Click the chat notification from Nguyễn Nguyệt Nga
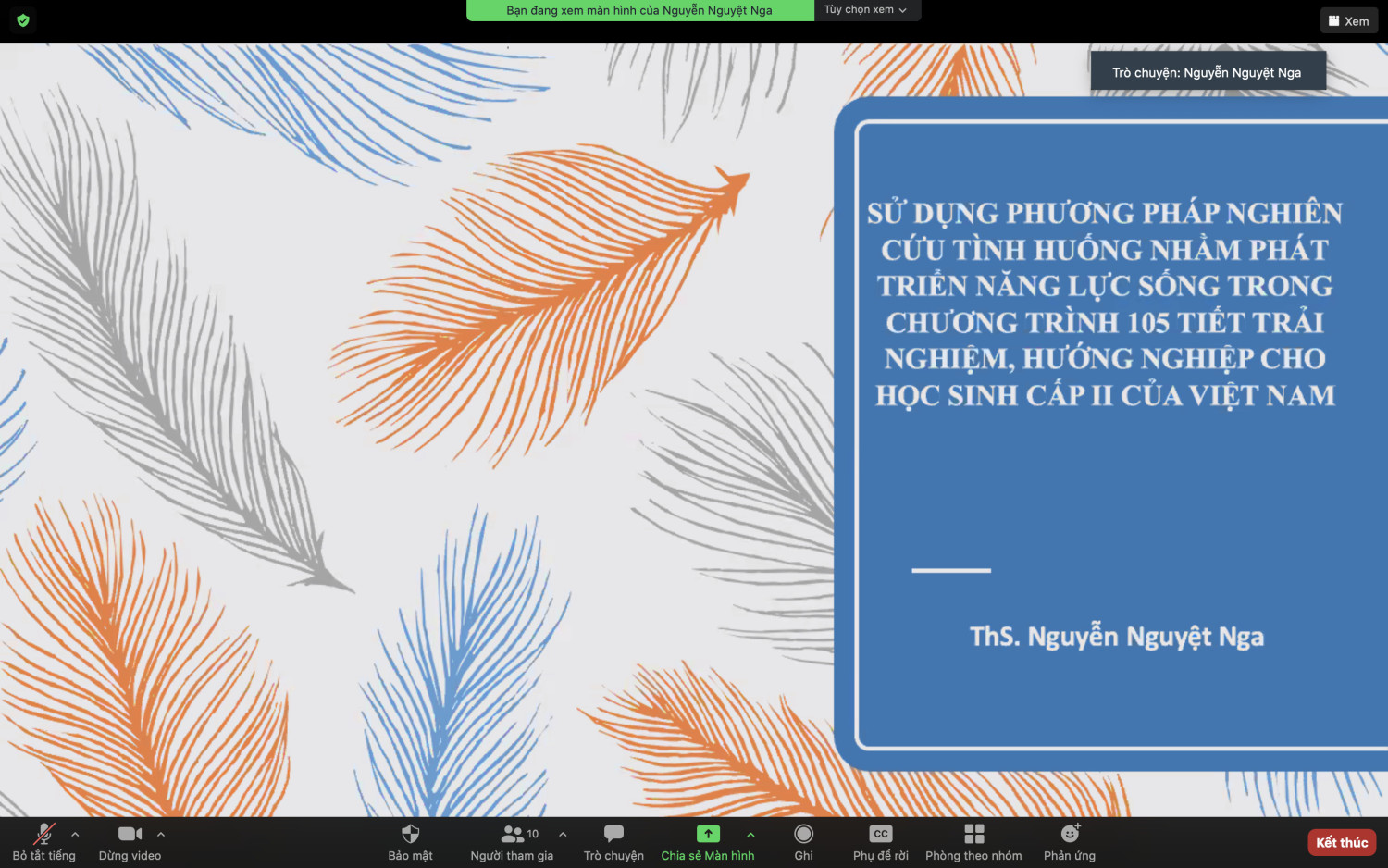This screenshot has width=1388, height=868. tap(1207, 72)
